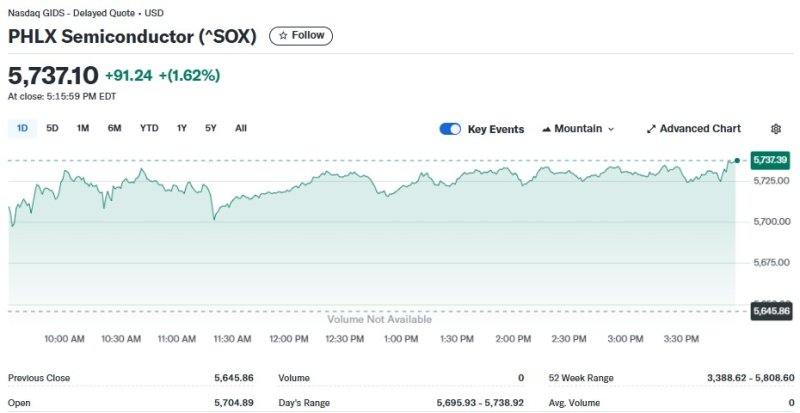
Task: Click the 5,737.39 current price tag
Action: (x=770, y=160)
